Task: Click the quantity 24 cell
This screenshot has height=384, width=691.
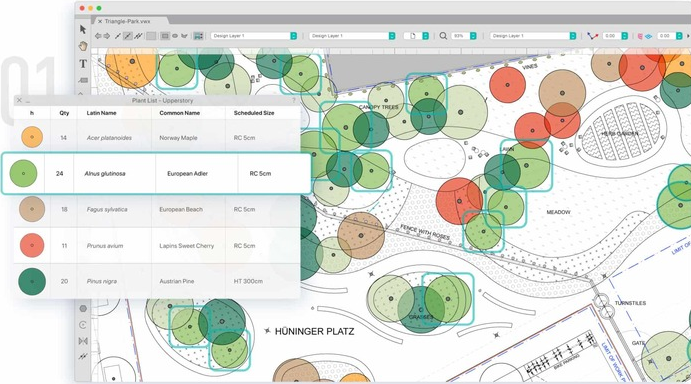Action: coord(59,174)
